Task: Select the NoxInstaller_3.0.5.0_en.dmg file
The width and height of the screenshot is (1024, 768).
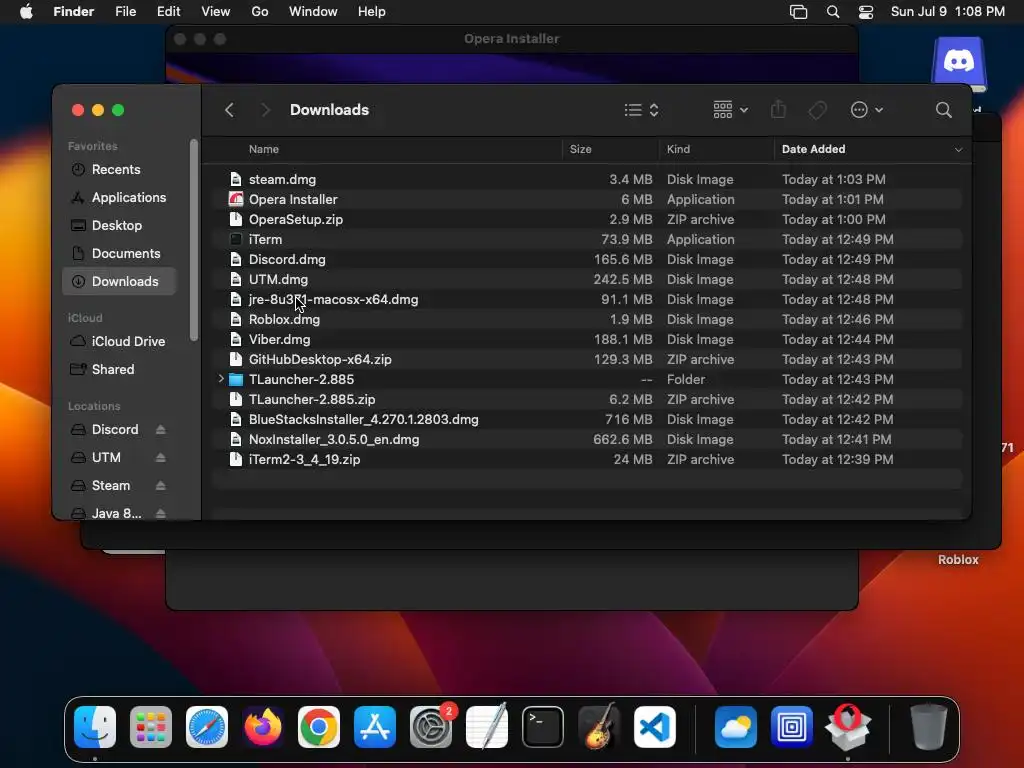Action: (586, 440)
